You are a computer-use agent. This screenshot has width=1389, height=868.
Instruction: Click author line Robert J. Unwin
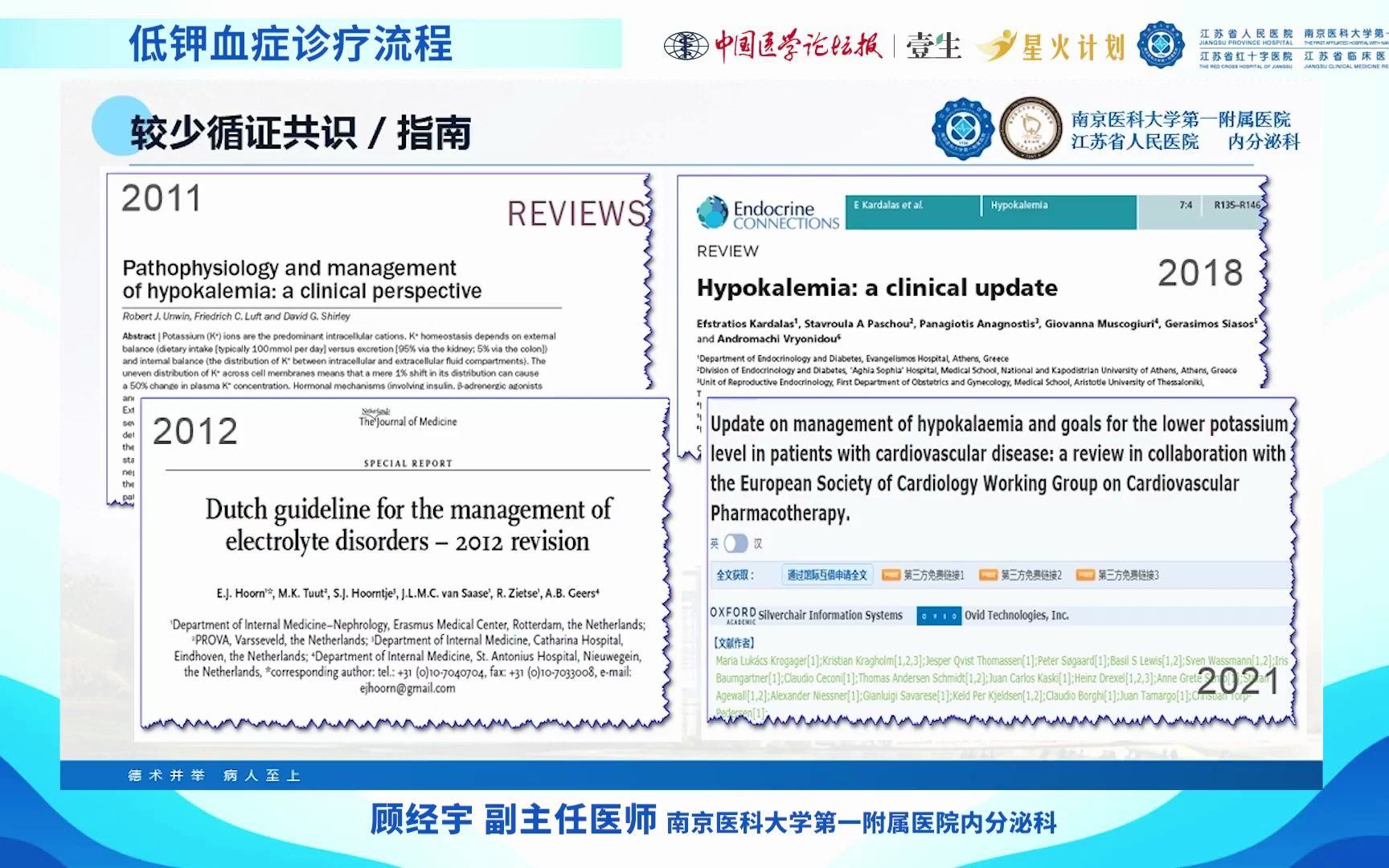coord(236,317)
